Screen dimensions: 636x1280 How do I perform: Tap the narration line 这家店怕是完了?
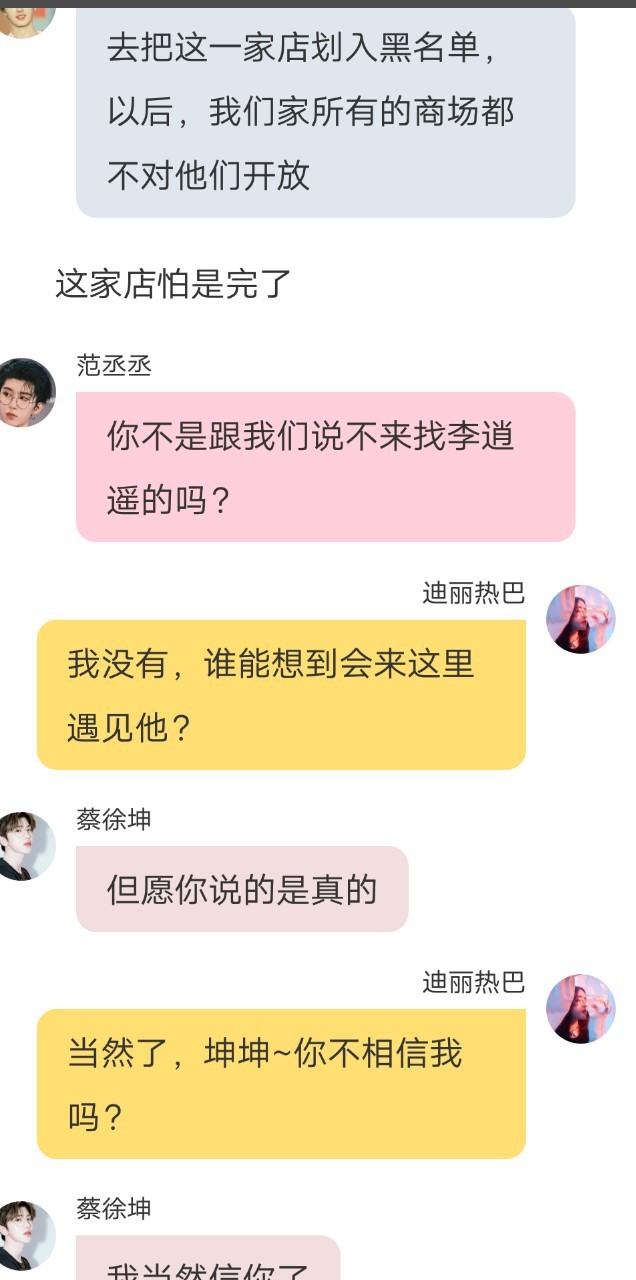coord(173,285)
